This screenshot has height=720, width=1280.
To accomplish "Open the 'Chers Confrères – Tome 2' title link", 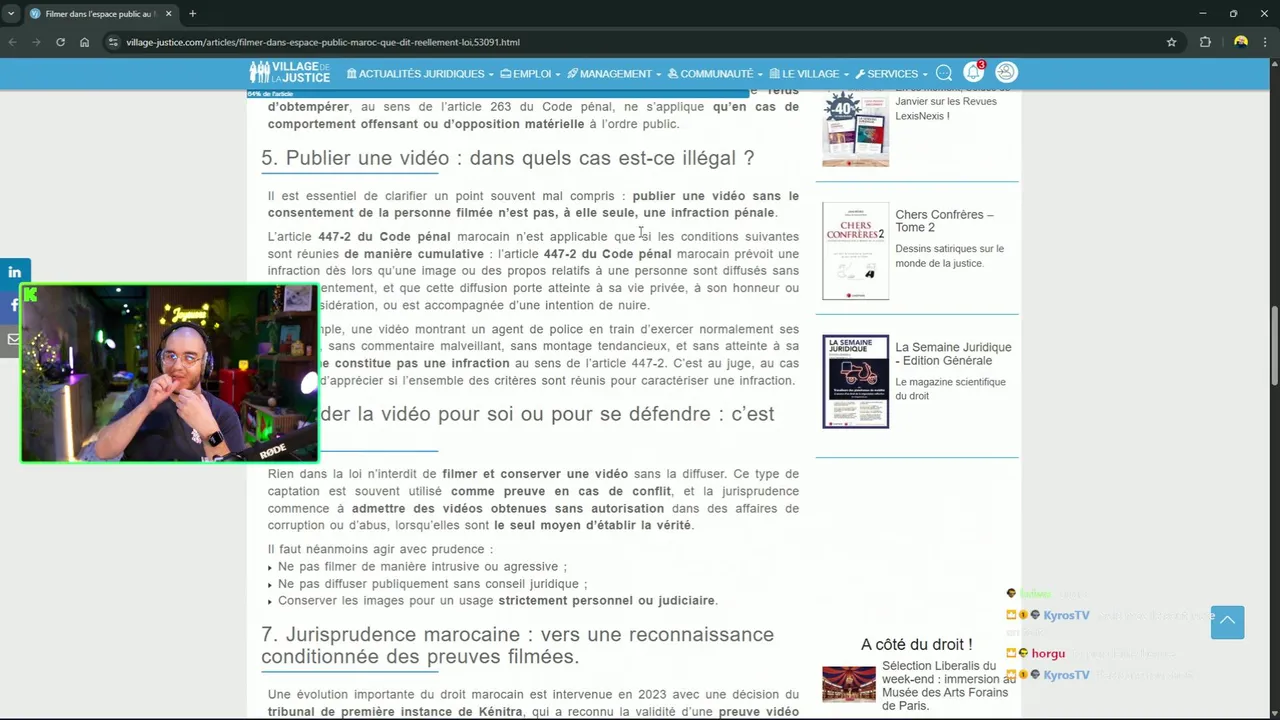I will point(944,221).
